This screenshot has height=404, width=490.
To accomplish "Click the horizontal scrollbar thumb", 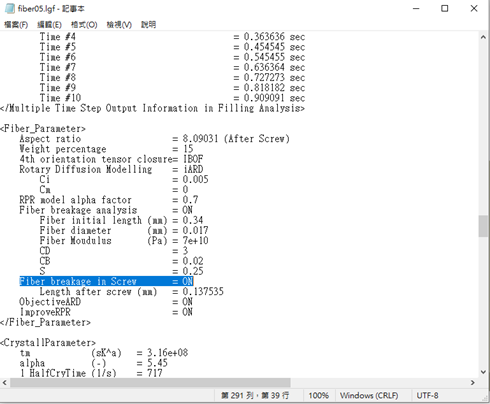I will click(150, 383).
